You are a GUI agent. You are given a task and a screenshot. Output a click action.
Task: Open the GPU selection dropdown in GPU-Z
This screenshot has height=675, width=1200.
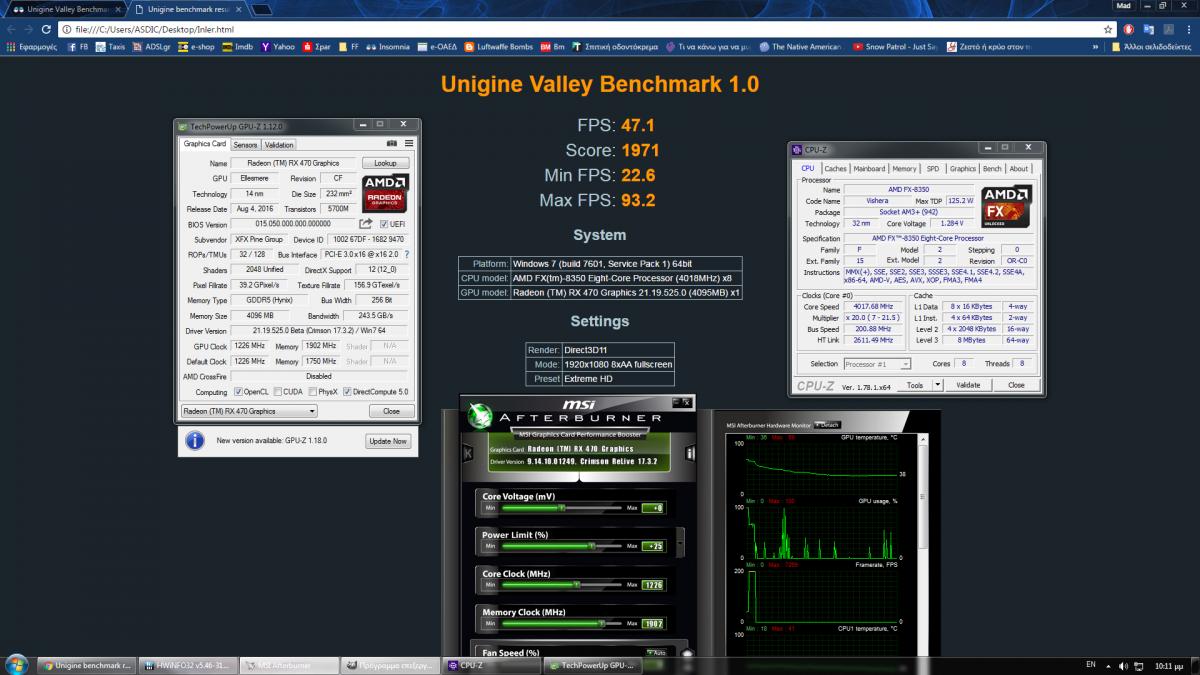click(x=249, y=411)
